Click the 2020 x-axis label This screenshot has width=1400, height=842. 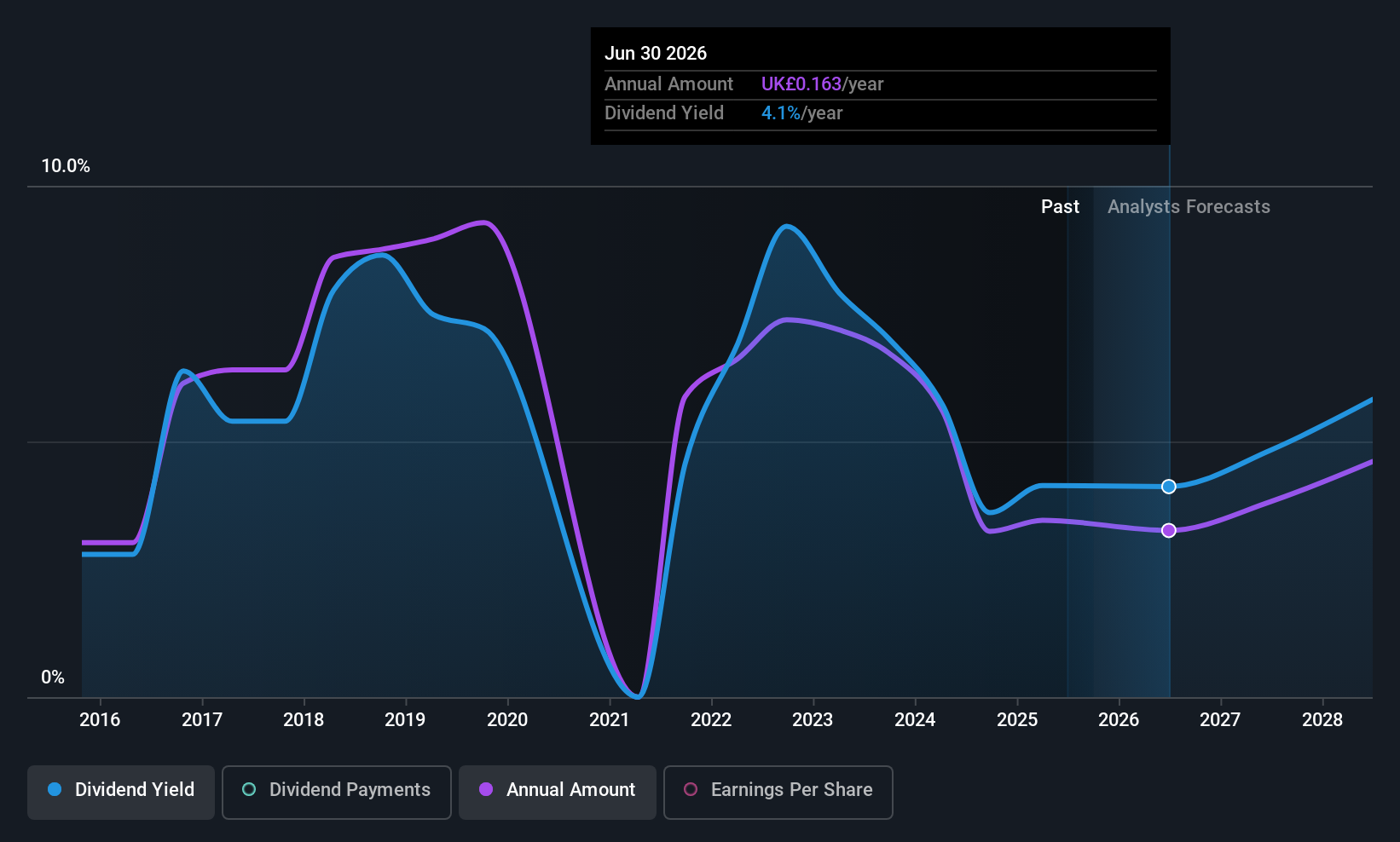(x=507, y=720)
